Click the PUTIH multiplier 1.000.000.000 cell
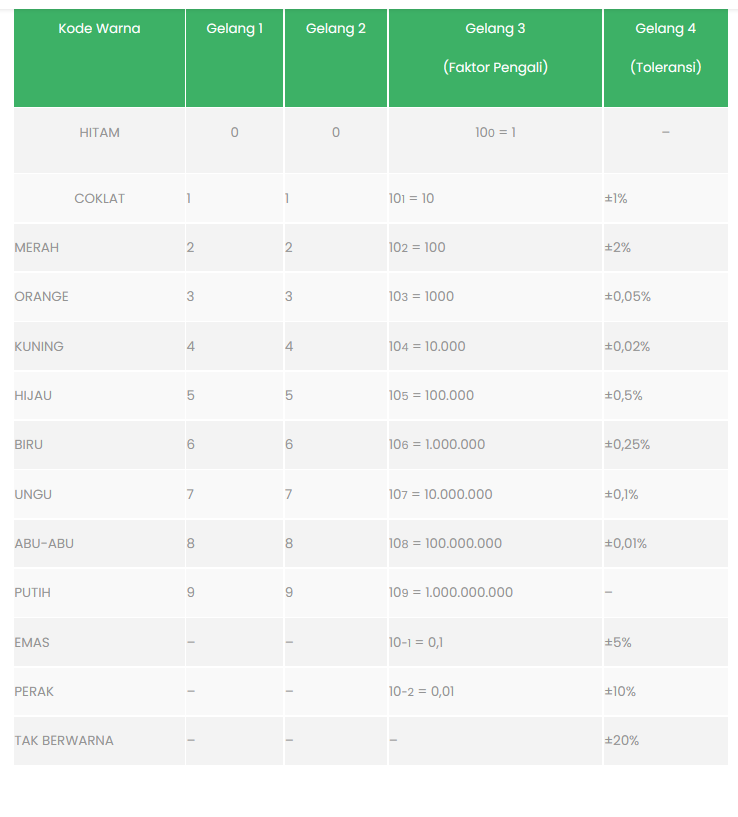 coord(495,592)
